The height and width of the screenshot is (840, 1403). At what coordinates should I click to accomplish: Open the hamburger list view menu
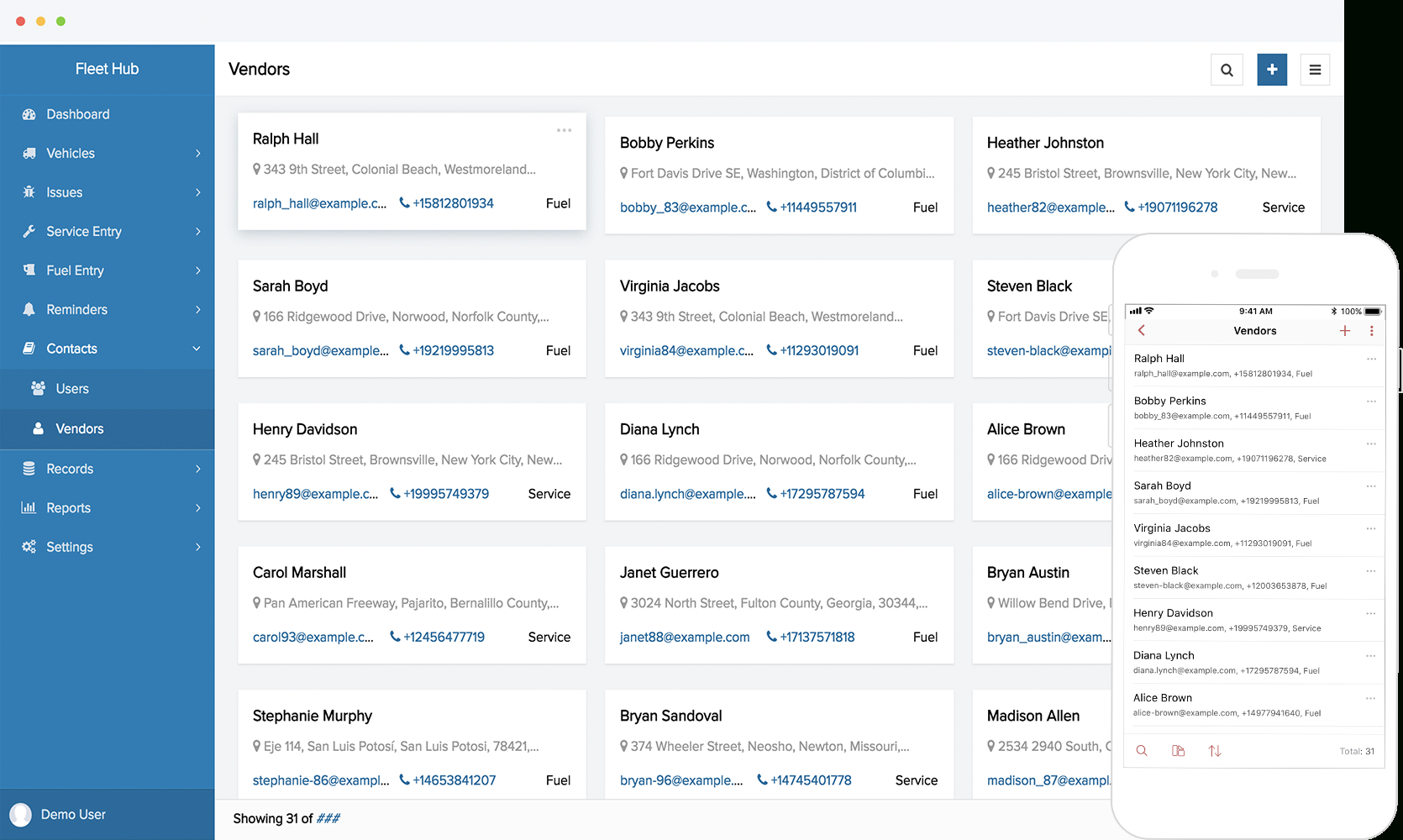[1315, 70]
